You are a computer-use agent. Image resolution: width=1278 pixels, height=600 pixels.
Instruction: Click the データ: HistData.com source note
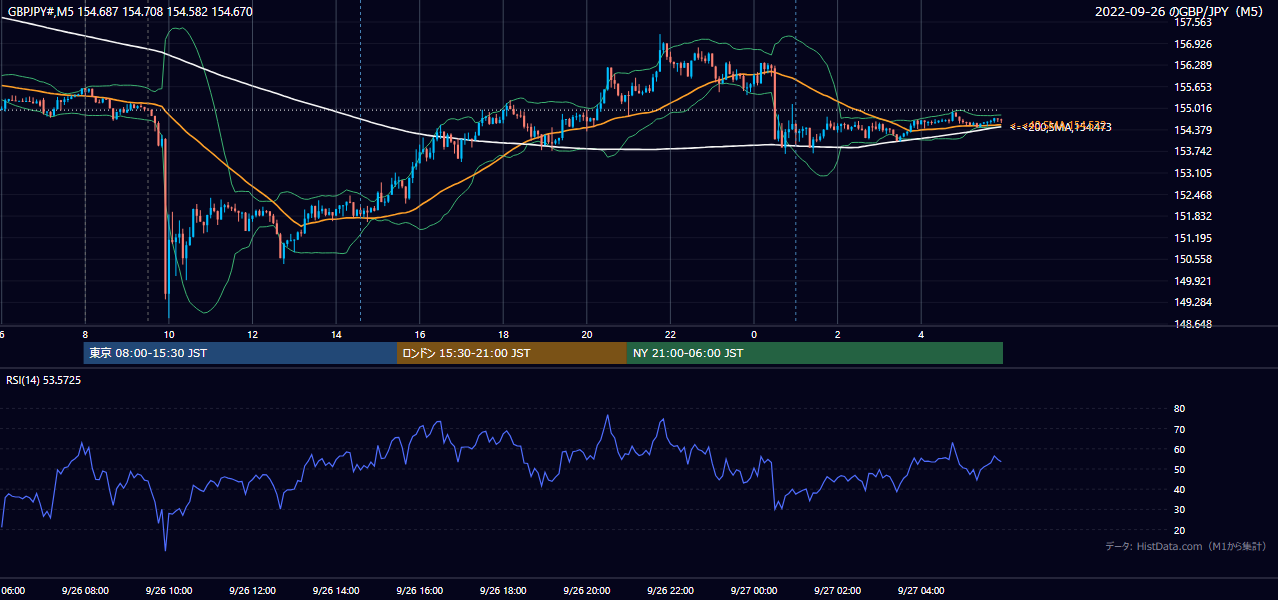(x=1186, y=546)
